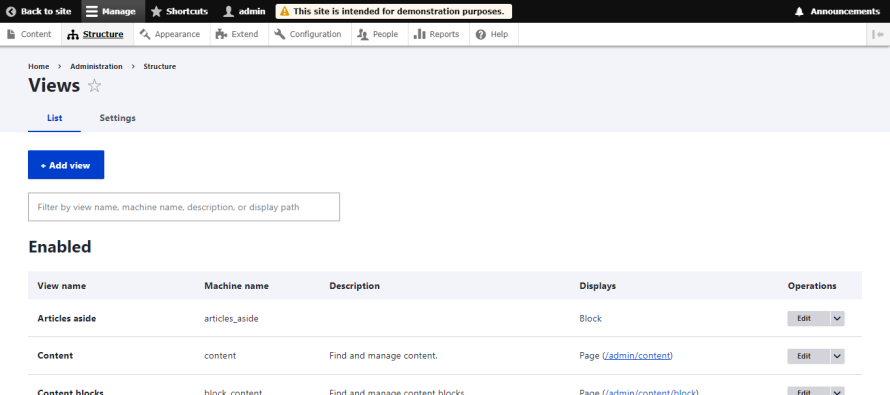Add Views page to shortcuts star
The height and width of the screenshot is (395, 890).
[x=94, y=86]
